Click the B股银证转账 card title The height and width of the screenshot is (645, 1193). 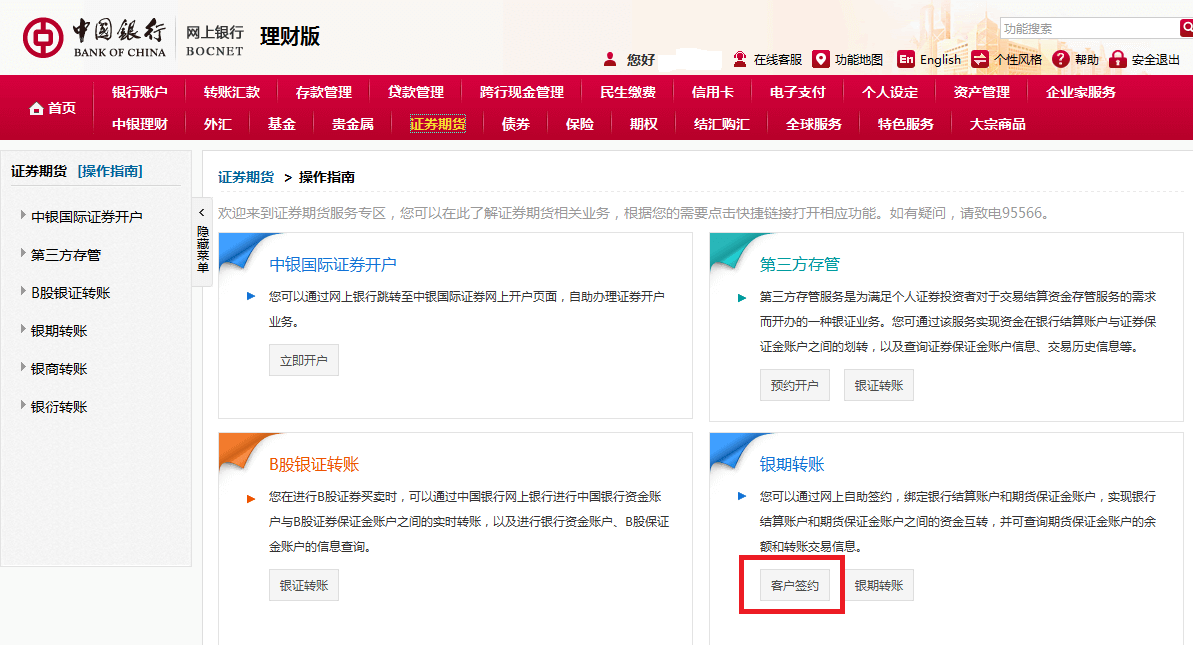tap(313, 465)
